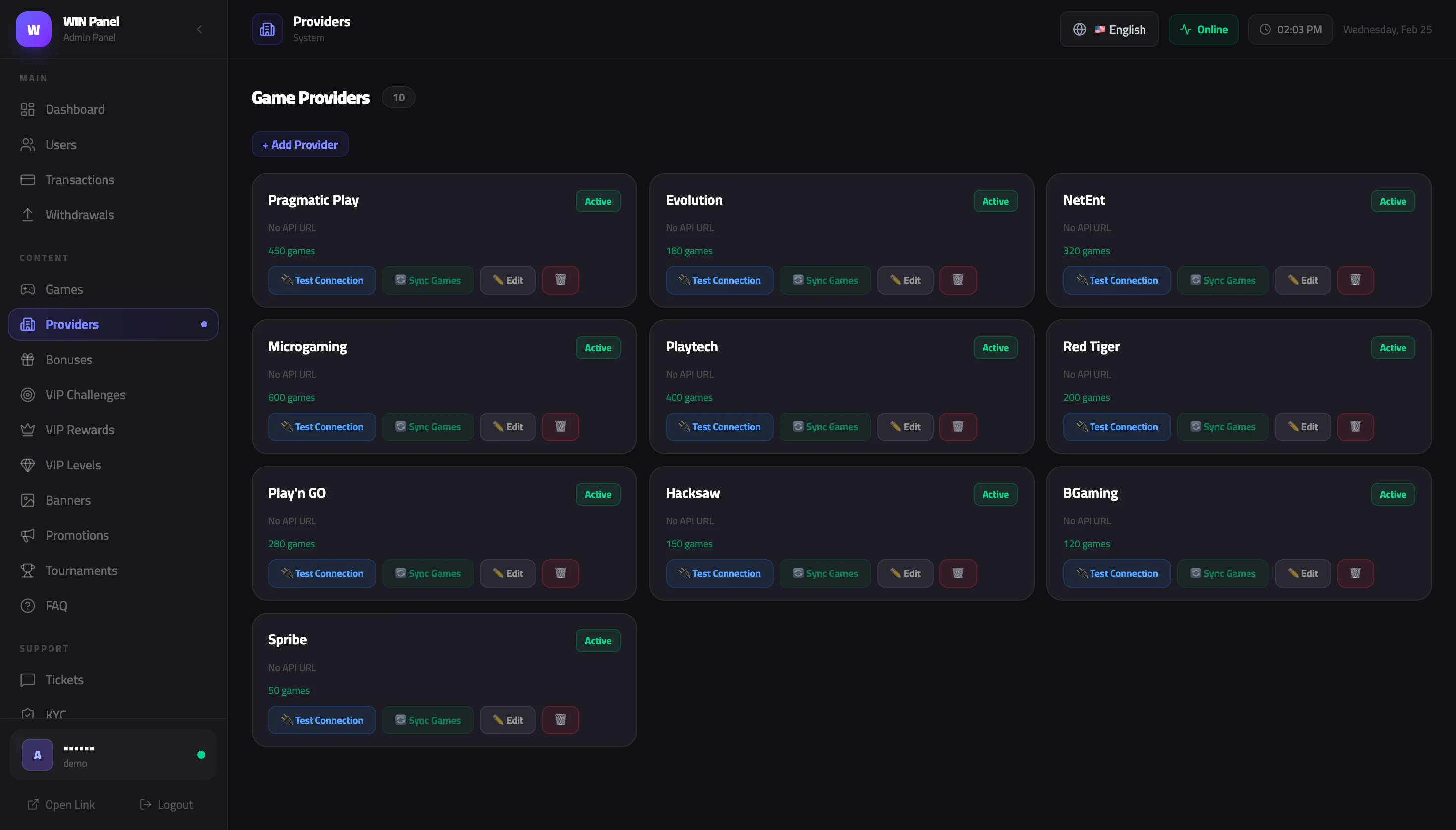Sync Games for Hacksaw provider
This screenshot has width=1456, height=830.
pos(825,573)
